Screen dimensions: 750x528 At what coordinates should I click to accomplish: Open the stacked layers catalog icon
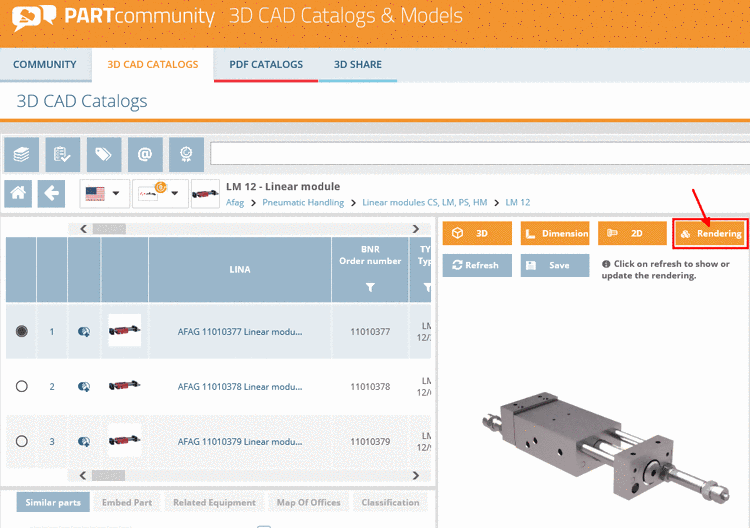[22, 154]
